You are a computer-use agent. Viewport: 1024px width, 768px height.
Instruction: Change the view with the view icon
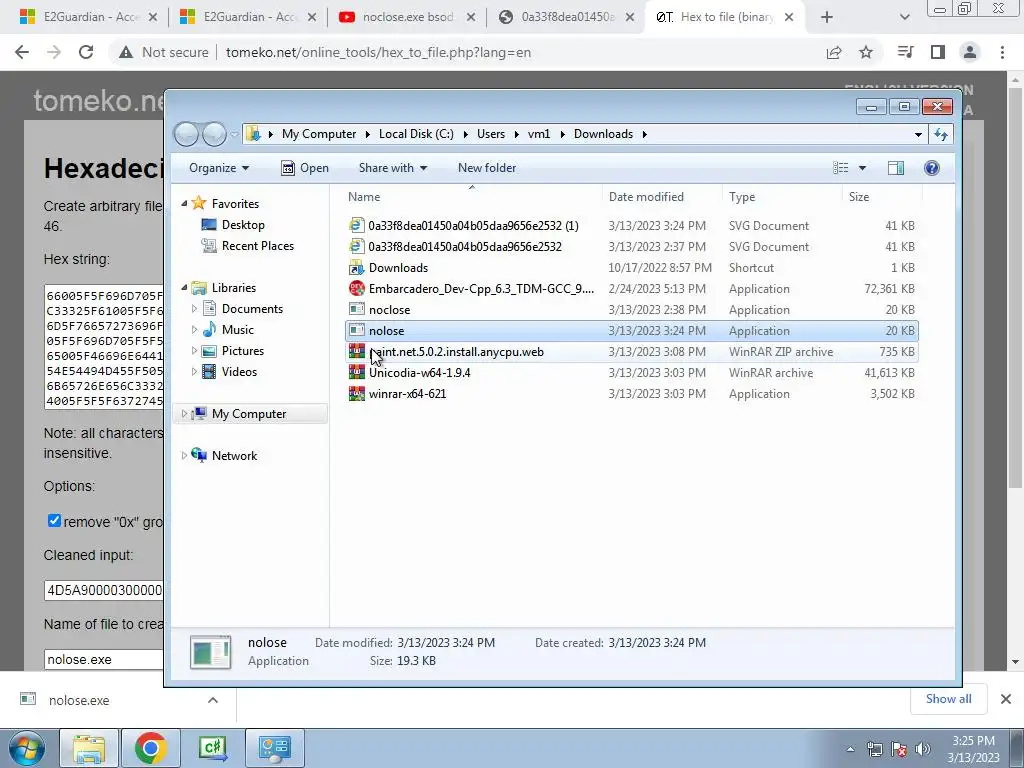click(x=840, y=168)
